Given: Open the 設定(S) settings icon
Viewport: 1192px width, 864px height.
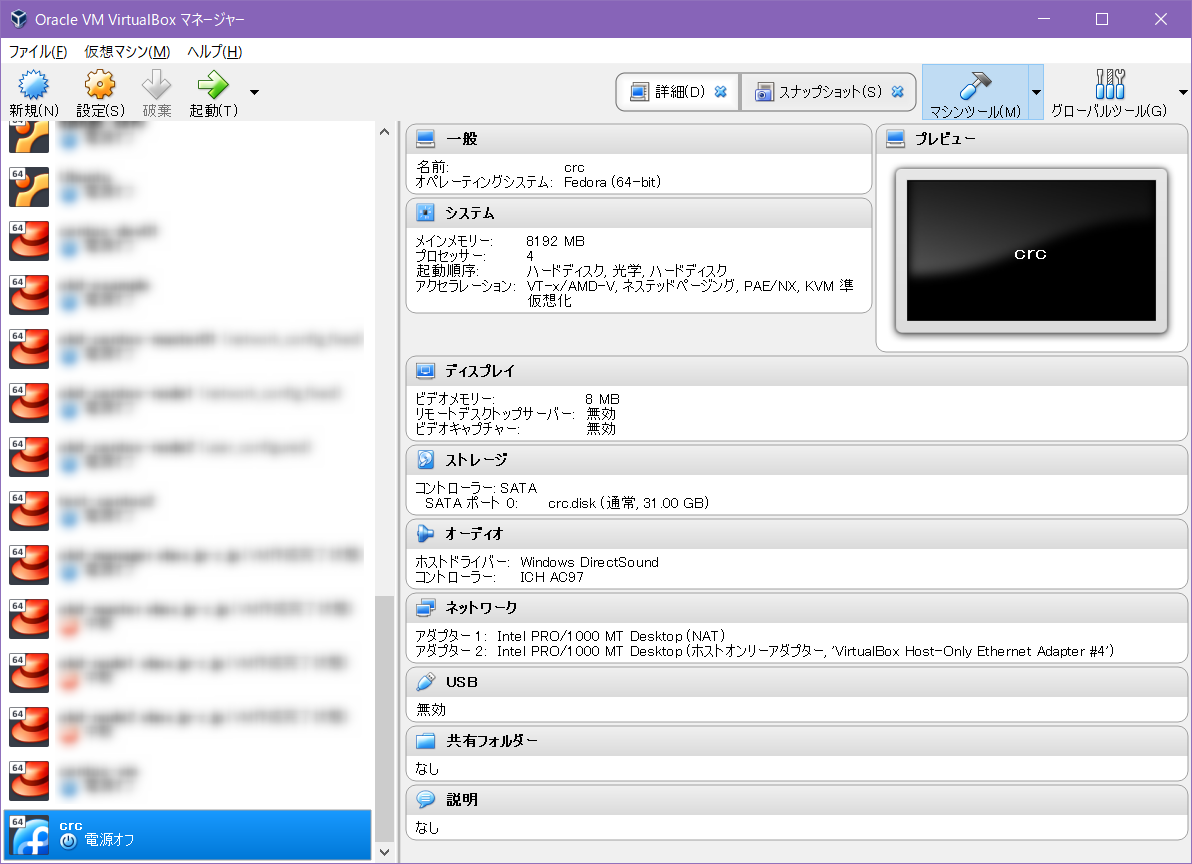Looking at the screenshot, I should click(99, 87).
